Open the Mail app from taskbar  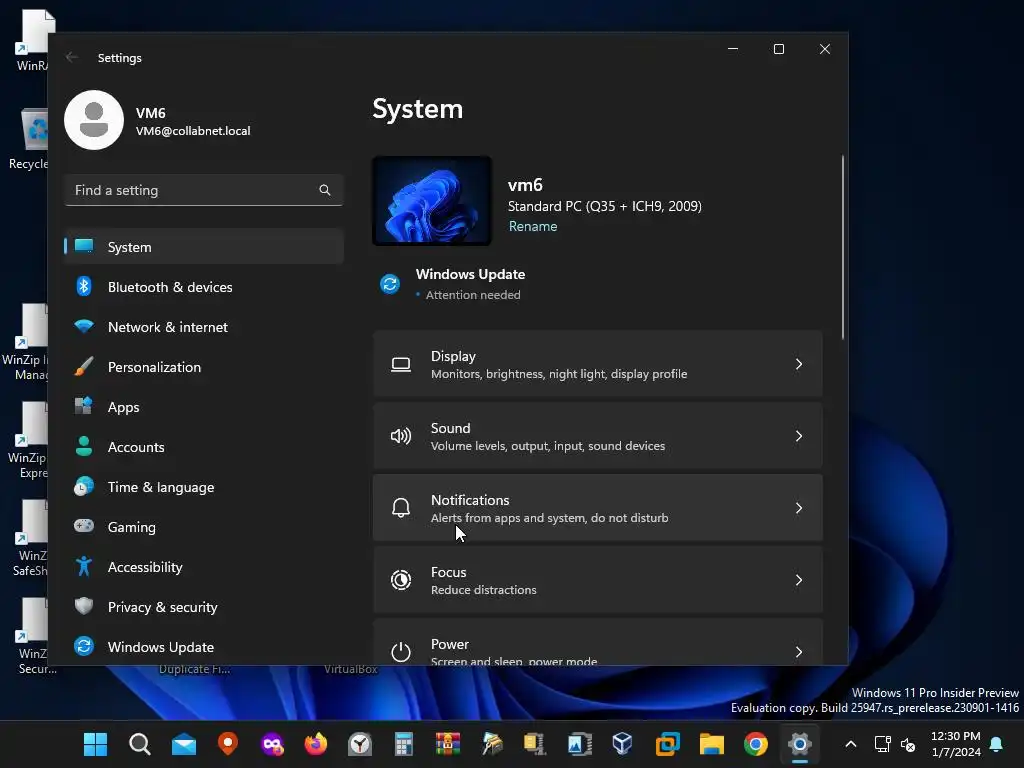[x=184, y=744]
